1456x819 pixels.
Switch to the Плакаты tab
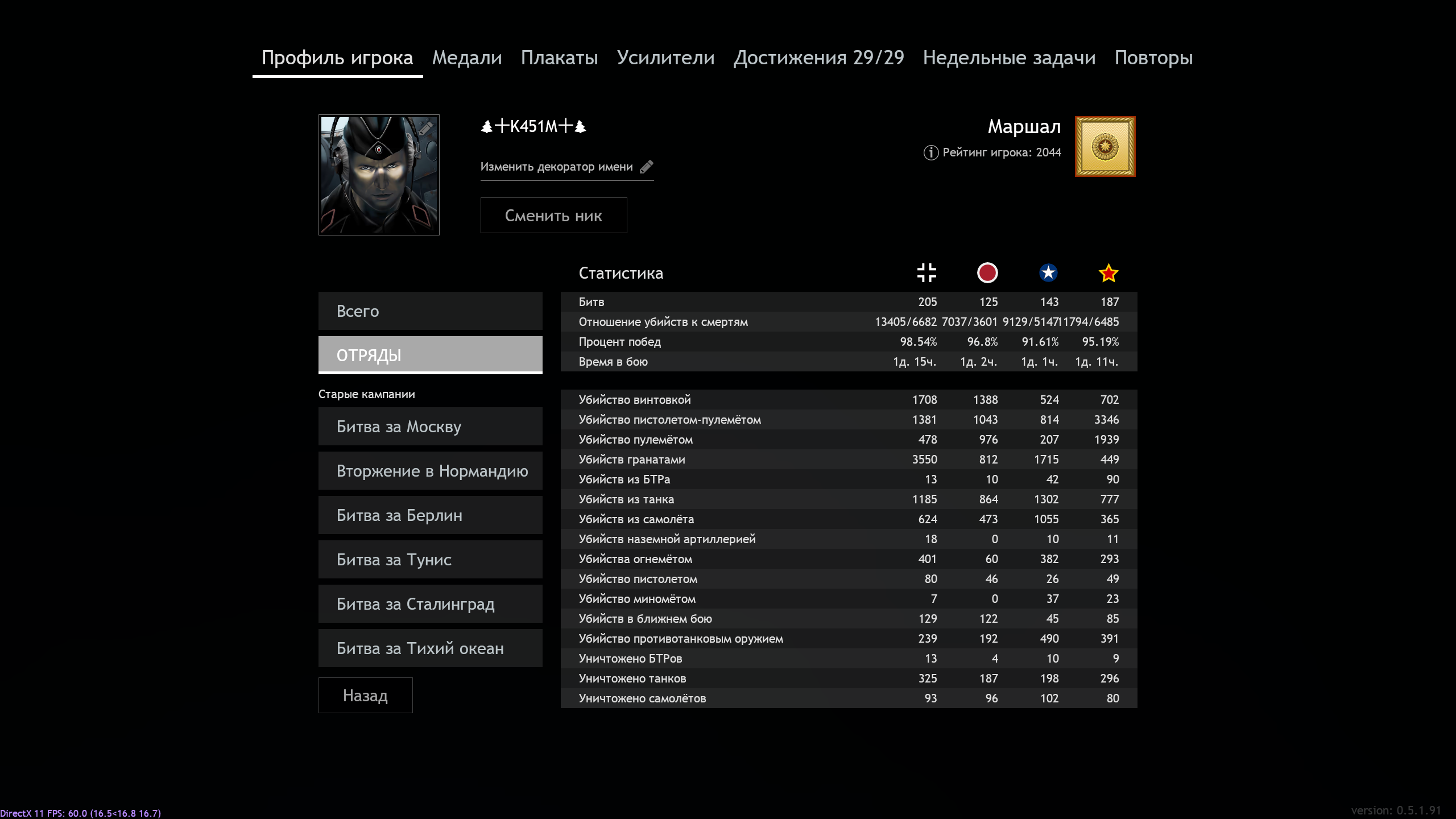click(x=559, y=57)
